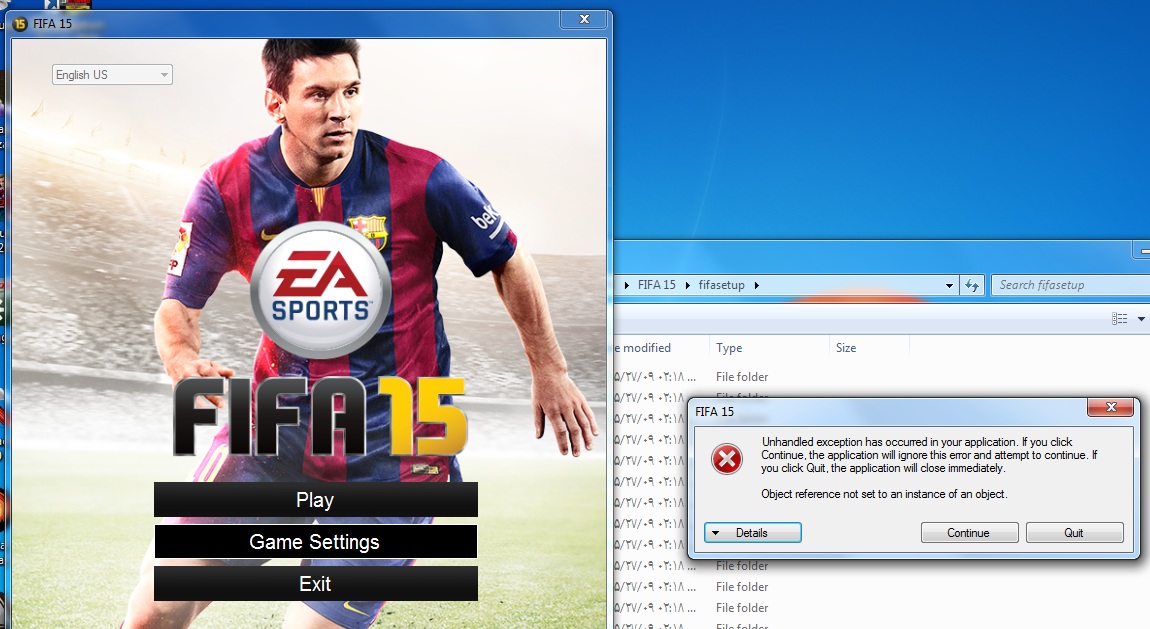The width and height of the screenshot is (1150, 629).
Task: Open Game Settings in the launcher
Action: [315, 542]
